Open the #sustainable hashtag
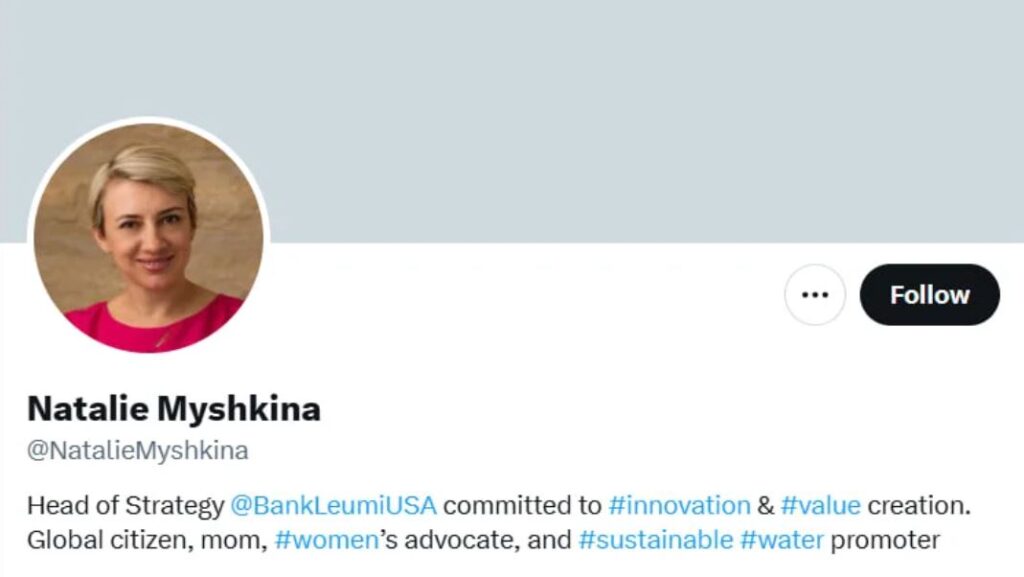1024x577 pixels. pos(655,541)
